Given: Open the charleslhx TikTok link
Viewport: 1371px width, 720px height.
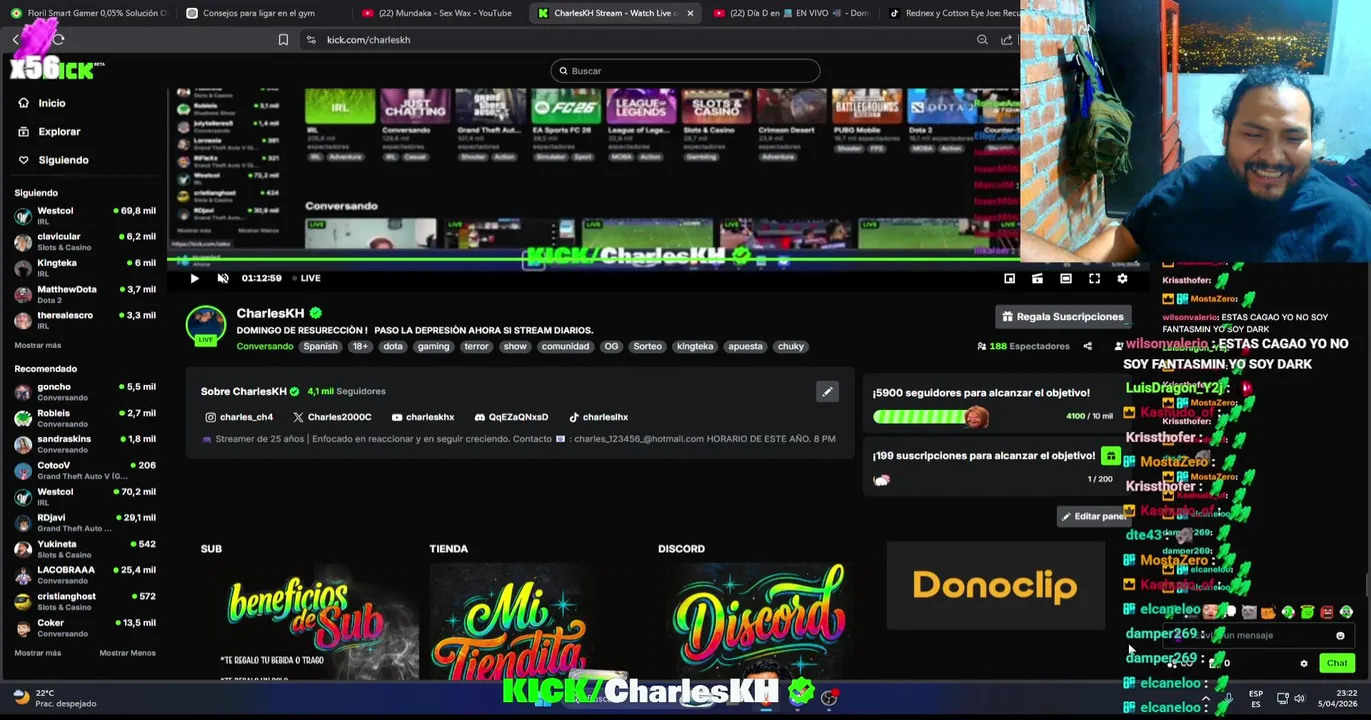Looking at the screenshot, I should coord(598,417).
